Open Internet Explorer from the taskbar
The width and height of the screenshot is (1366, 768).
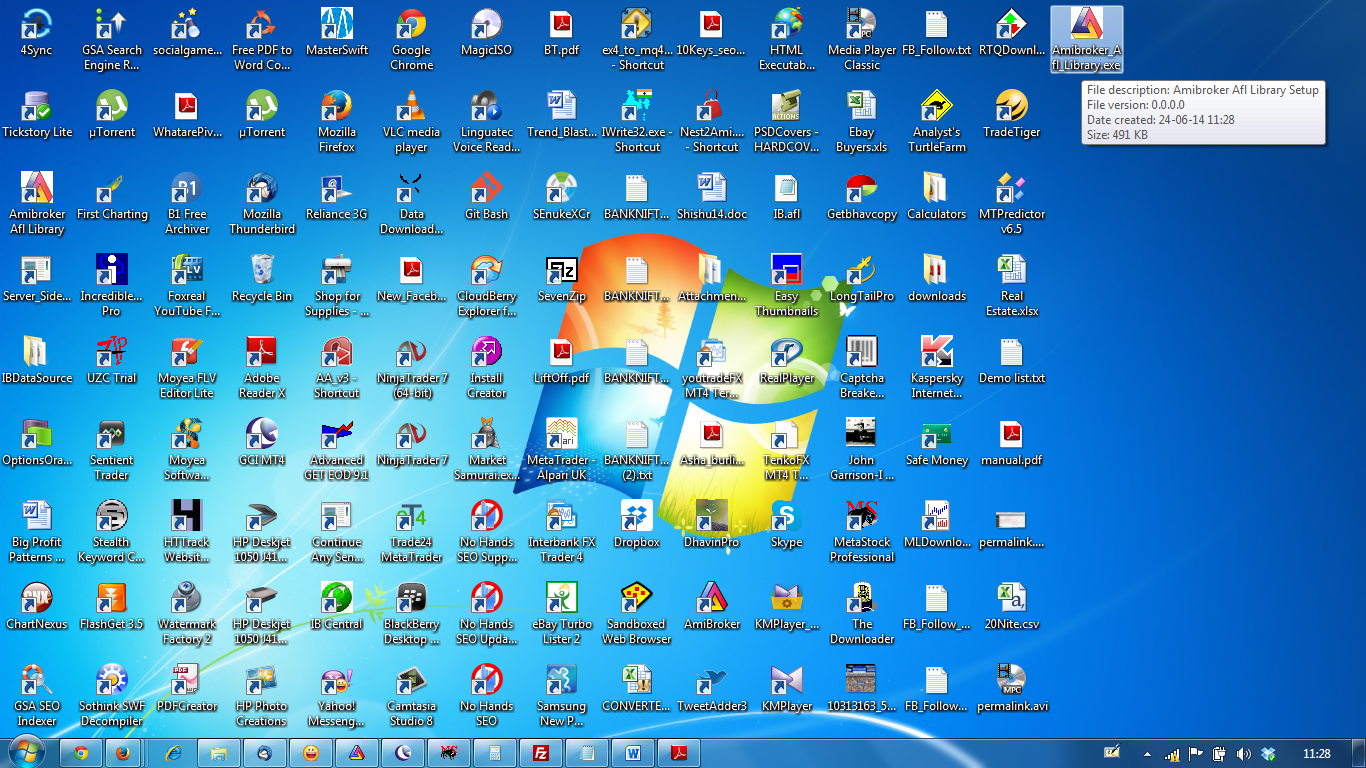(173, 753)
